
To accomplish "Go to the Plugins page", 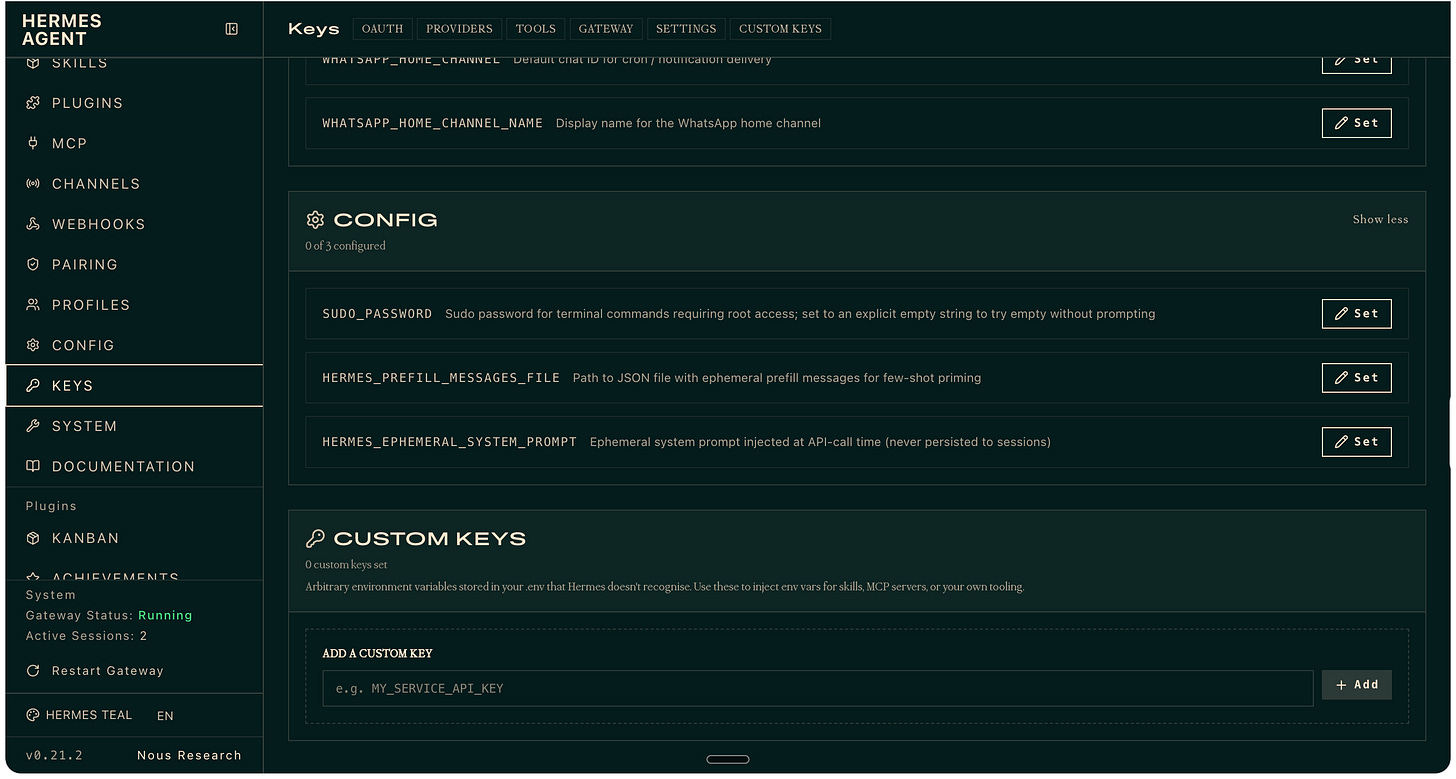I will click(x=134, y=103).
